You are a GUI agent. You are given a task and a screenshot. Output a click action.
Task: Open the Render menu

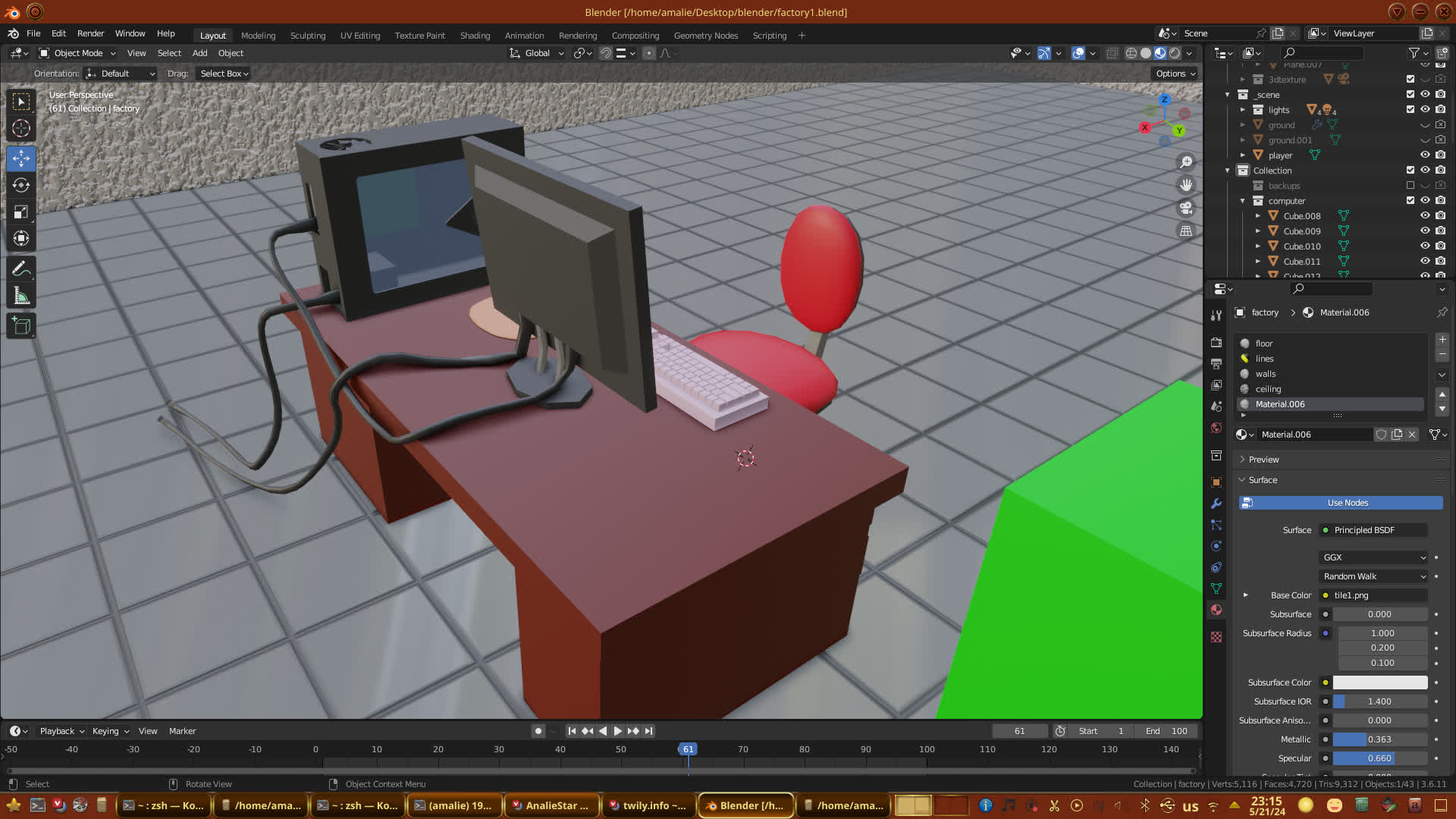click(90, 33)
